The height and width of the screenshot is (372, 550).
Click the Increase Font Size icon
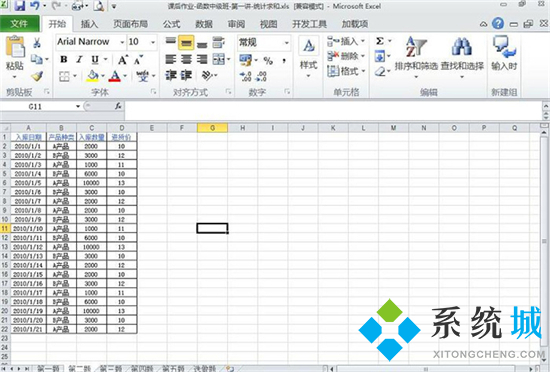[123, 60]
